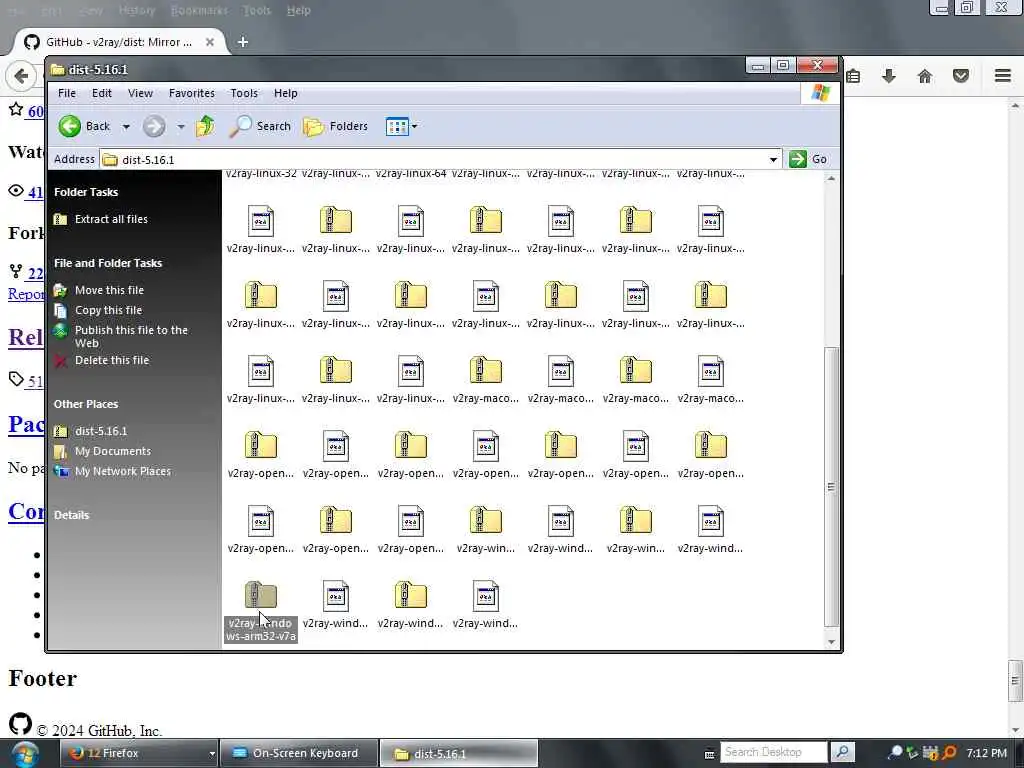
Task: Click the v2ray-linux-64 file label
Action: point(411,174)
